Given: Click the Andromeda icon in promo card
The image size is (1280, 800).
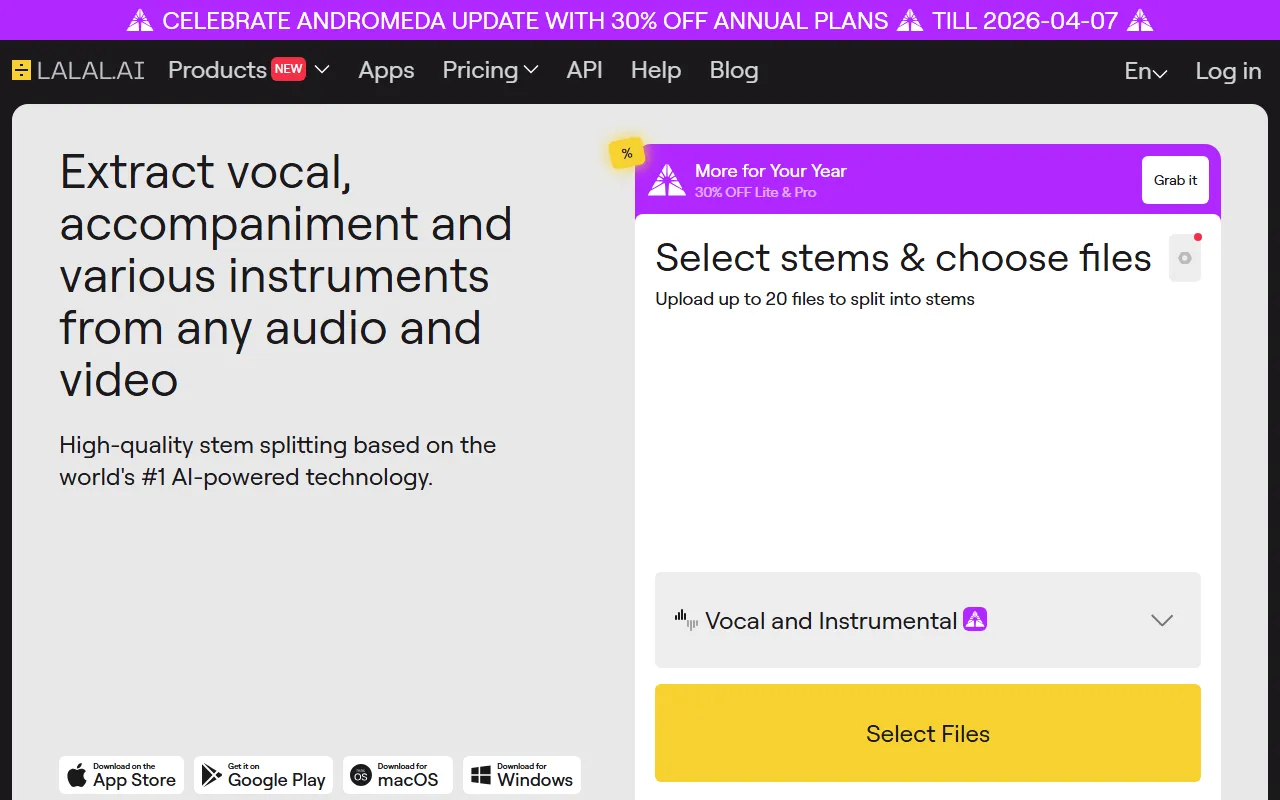Looking at the screenshot, I should tap(667, 180).
